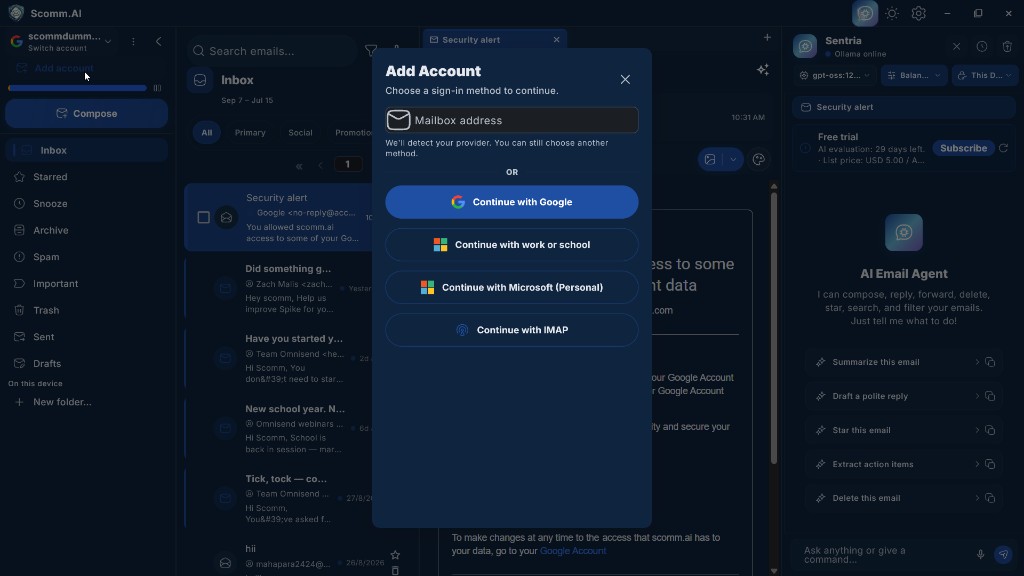Screen dimensions: 1024x576
Task: Open the 'Did something g...' email from Zach Malis
Action: pyautogui.click(x=280, y=287)
